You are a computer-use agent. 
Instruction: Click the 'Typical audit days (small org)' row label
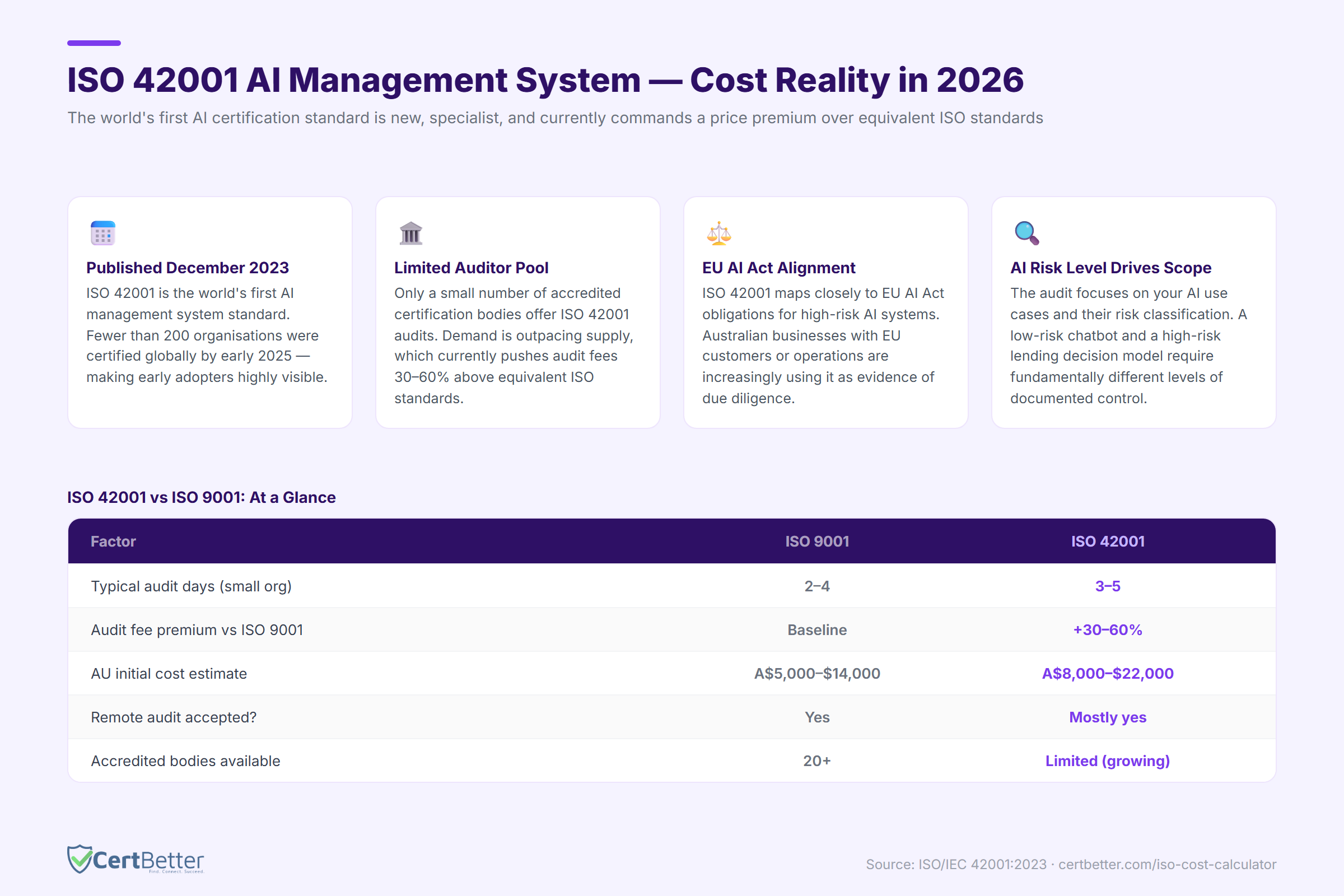(x=192, y=586)
